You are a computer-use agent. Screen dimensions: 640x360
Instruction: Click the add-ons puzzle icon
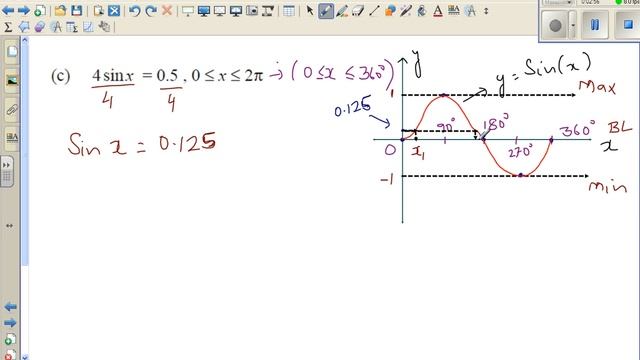pyautogui.click(x=104, y=27)
